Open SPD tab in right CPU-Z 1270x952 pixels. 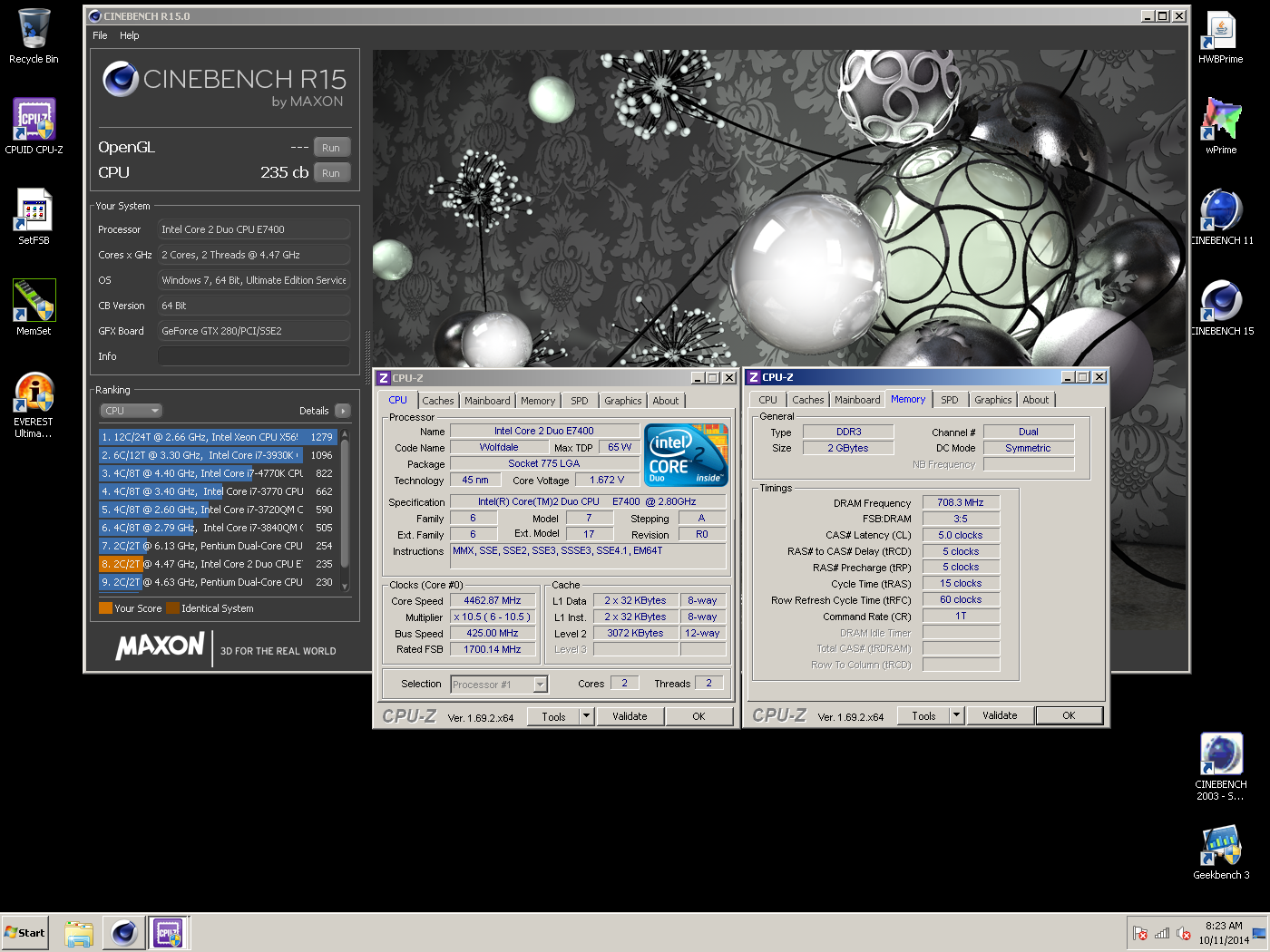950,400
